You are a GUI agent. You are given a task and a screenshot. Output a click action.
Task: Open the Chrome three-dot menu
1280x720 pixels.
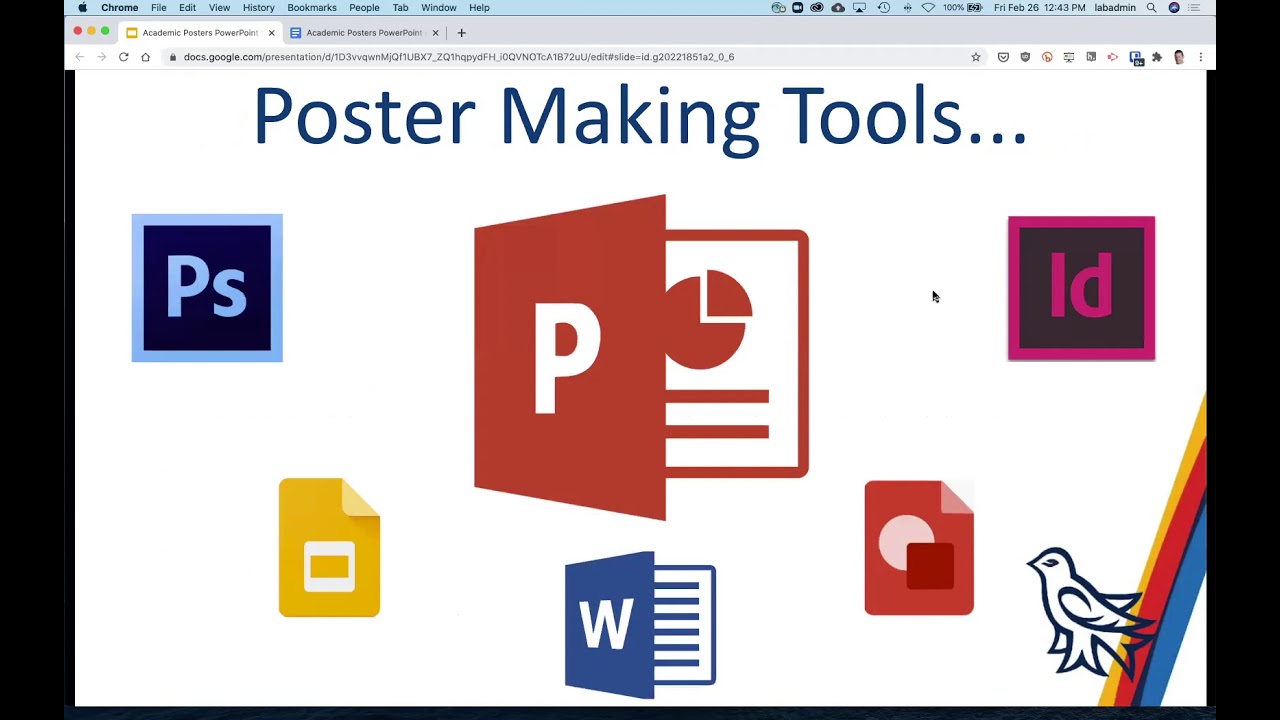click(1201, 57)
